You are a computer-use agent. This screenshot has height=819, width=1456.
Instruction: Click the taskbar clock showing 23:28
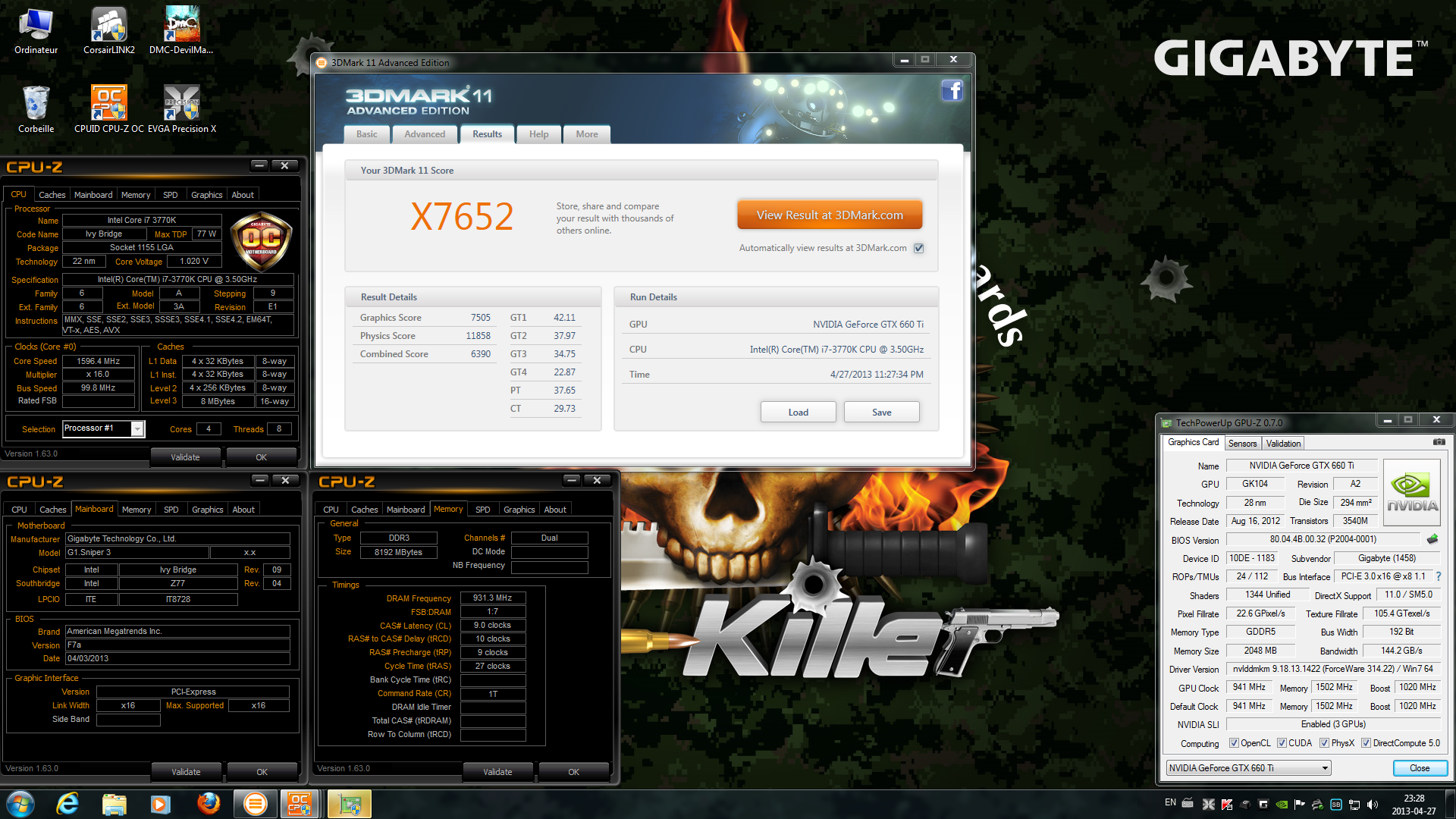coord(1414,805)
